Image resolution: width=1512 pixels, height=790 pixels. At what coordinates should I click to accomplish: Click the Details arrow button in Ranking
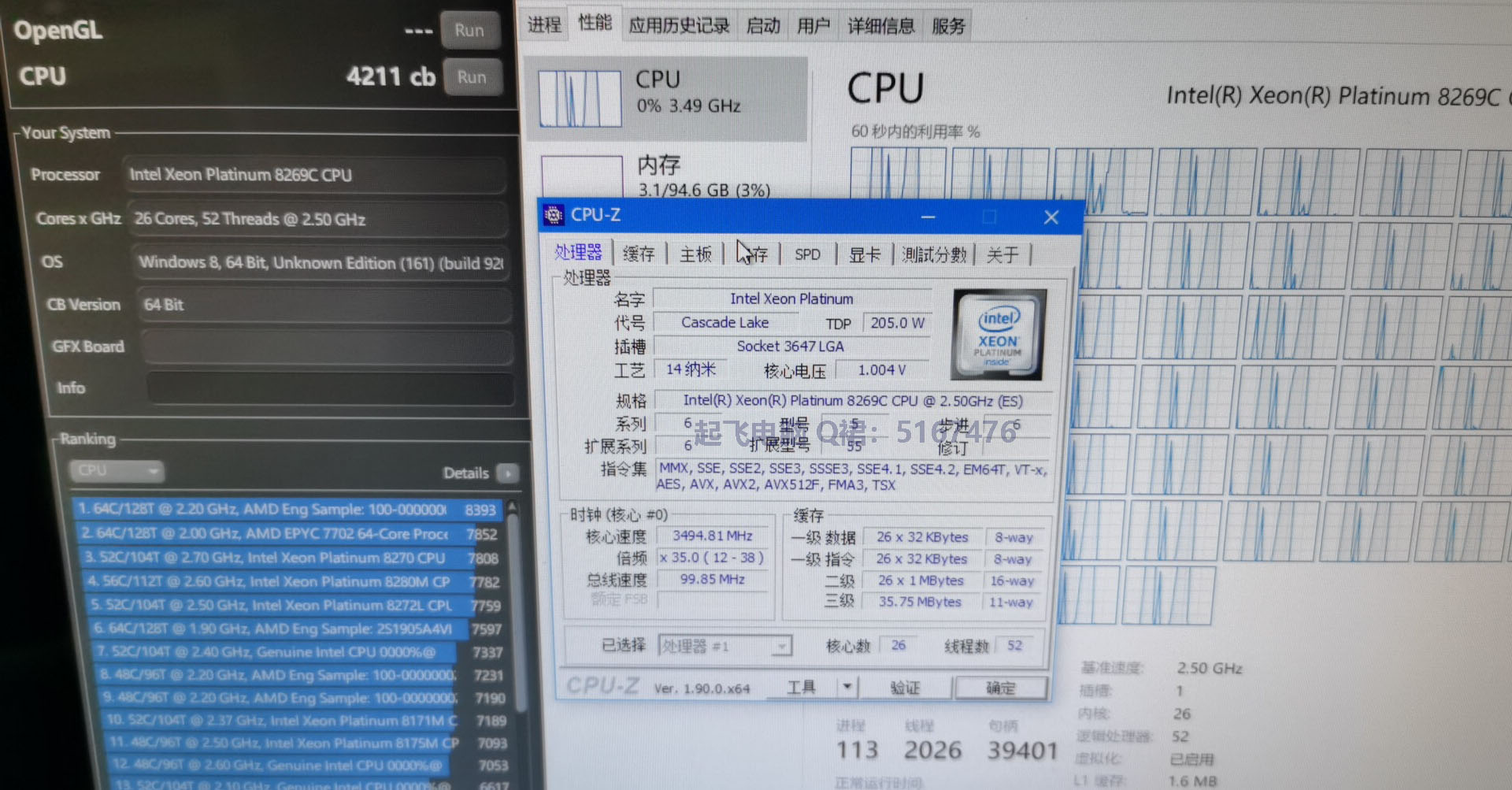(509, 473)
